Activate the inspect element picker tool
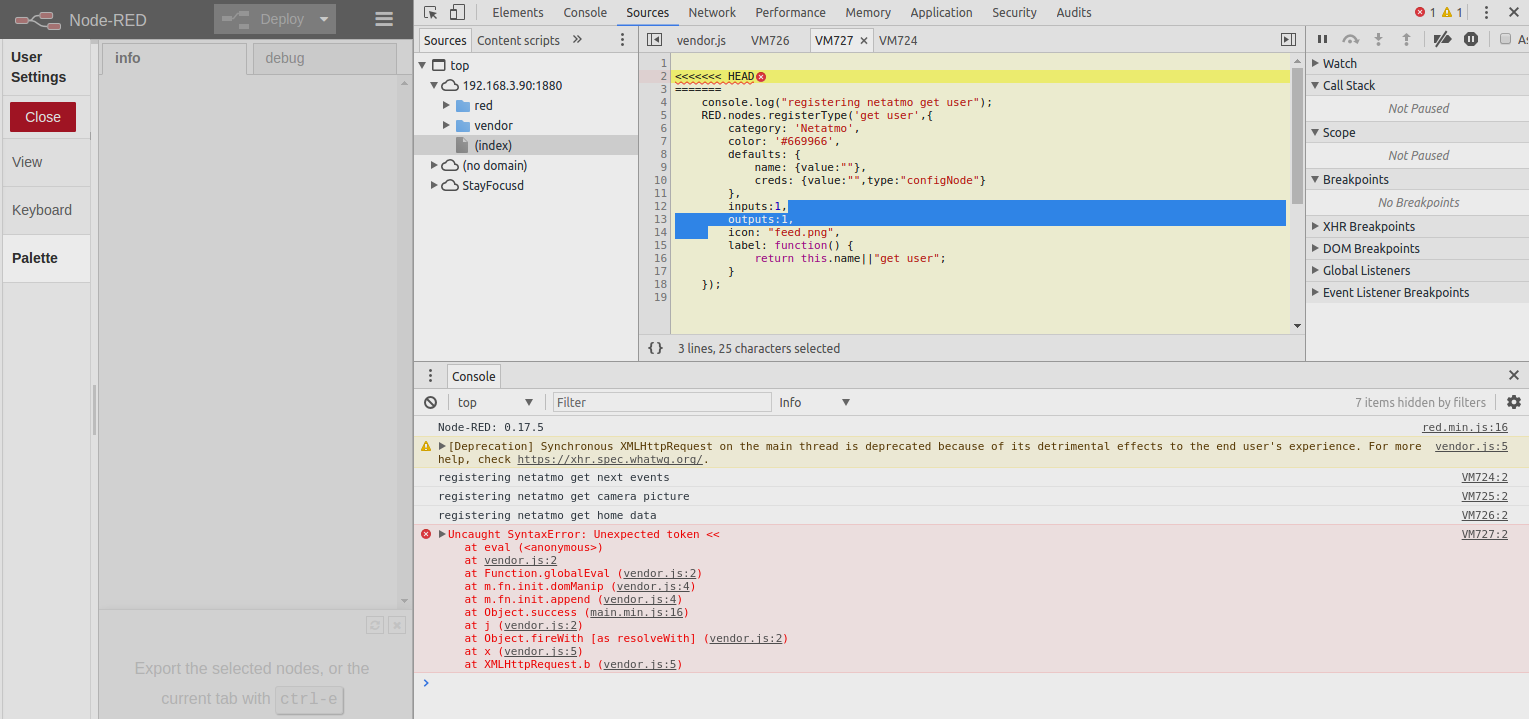Viewport: 1529px width, 719px height. [428, 12]
